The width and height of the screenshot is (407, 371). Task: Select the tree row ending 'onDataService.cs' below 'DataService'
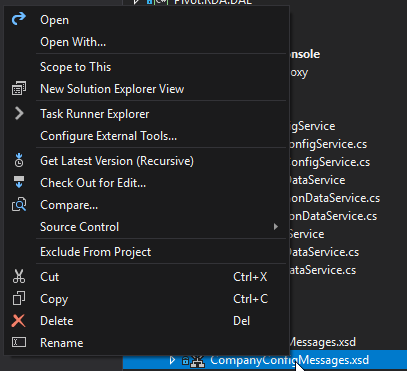(335, 198)
